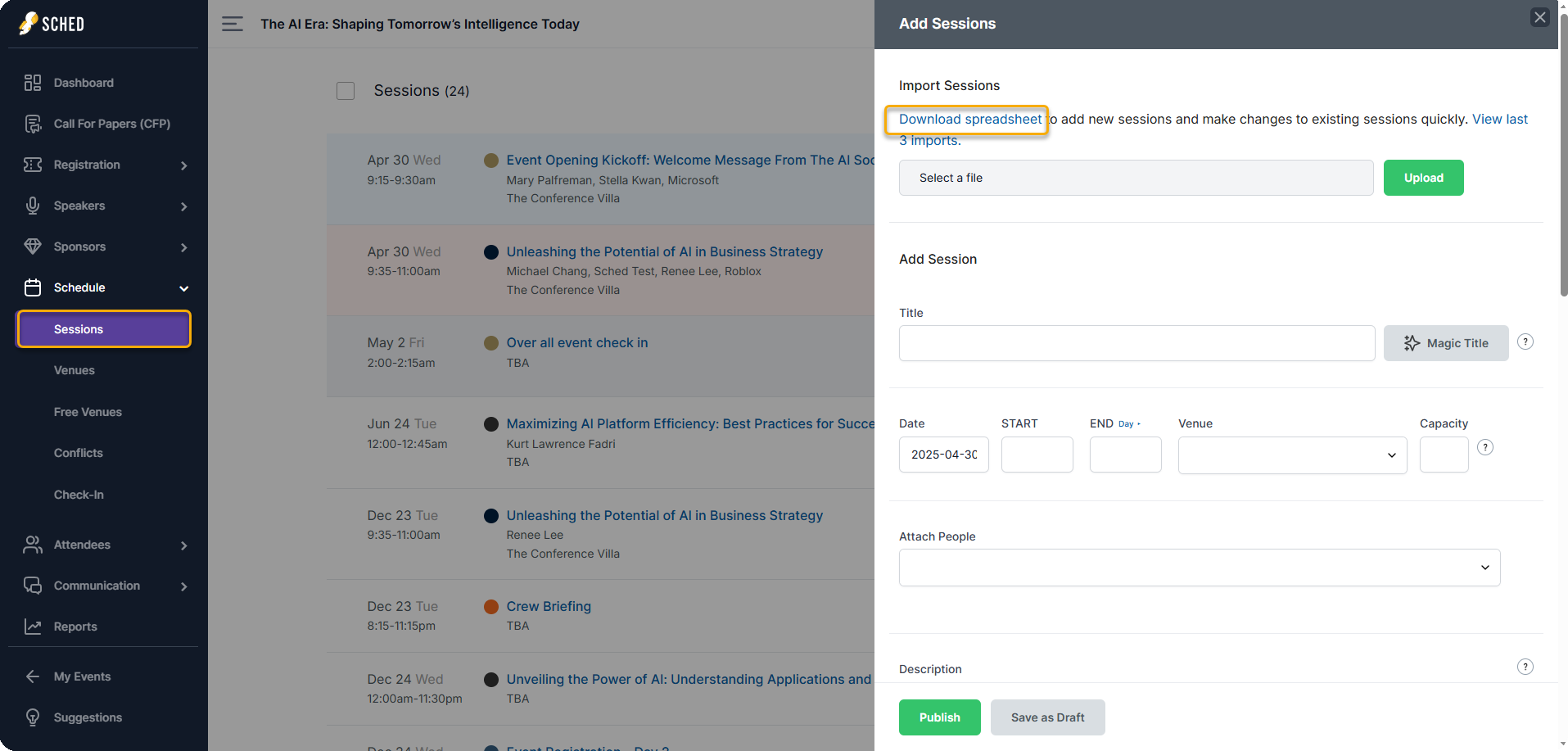Expand the Speakers submenu arrow
The height and width of the screenshot is (751, 1568).
point(184,206)
